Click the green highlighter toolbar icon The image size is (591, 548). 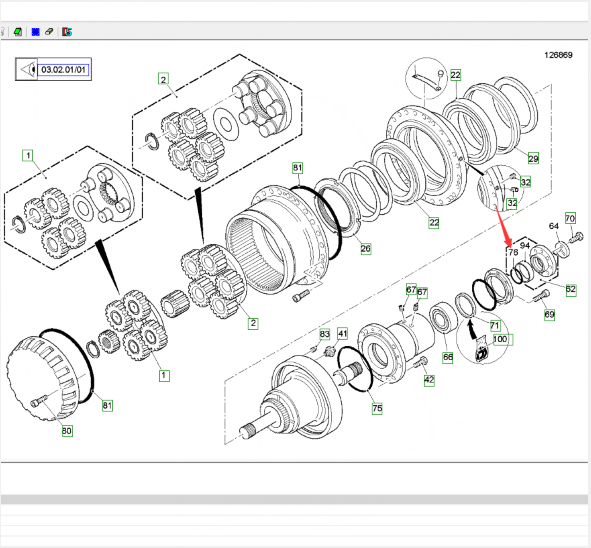click(18, 32)
